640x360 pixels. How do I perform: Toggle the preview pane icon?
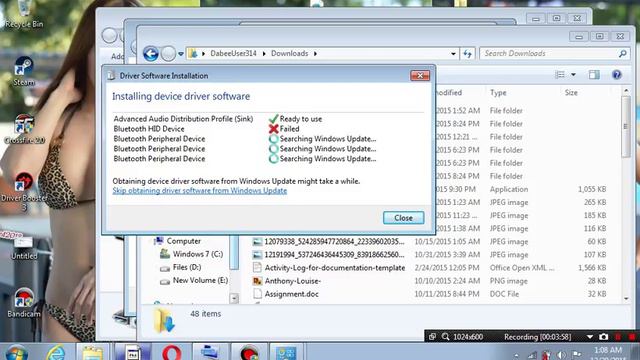tap(594, 75)
